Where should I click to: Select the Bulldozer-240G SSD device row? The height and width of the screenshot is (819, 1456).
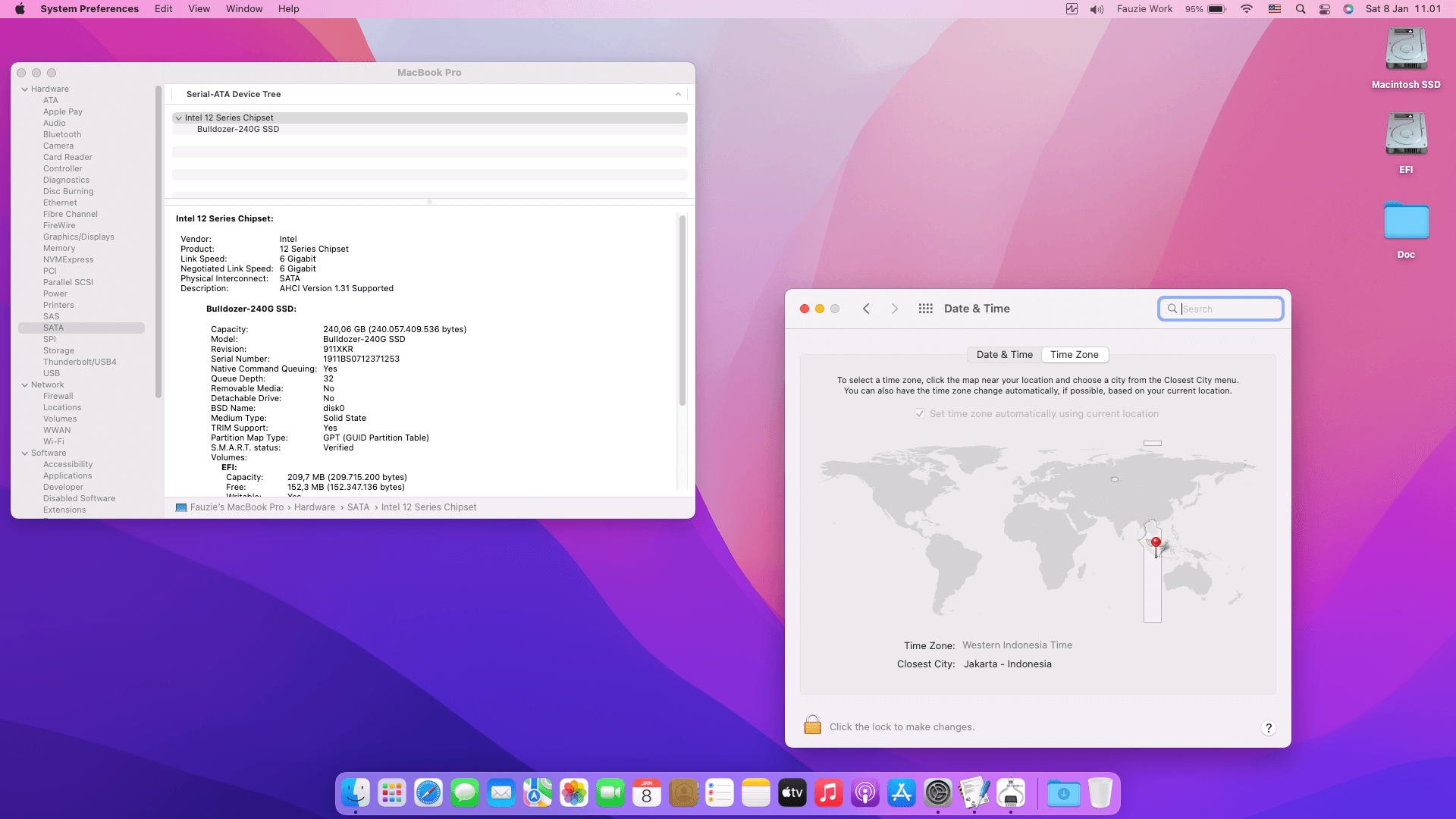point(429,130)
